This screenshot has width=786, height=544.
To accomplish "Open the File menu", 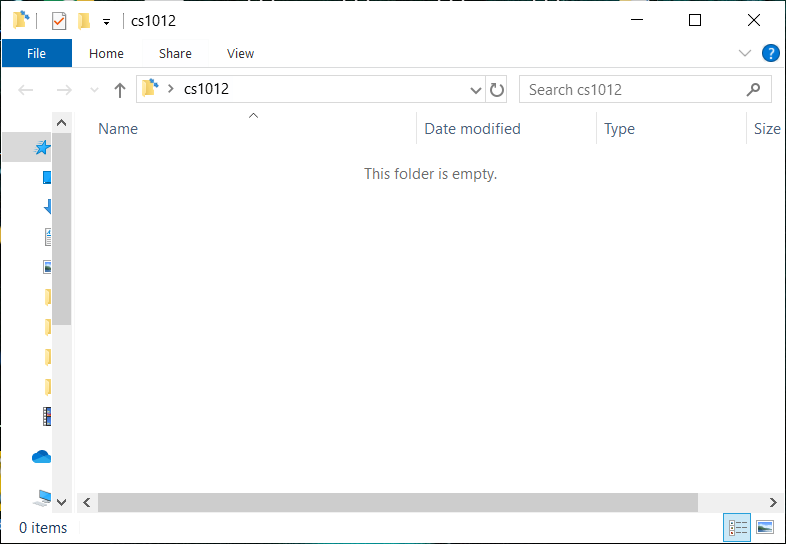I will 36,53.
